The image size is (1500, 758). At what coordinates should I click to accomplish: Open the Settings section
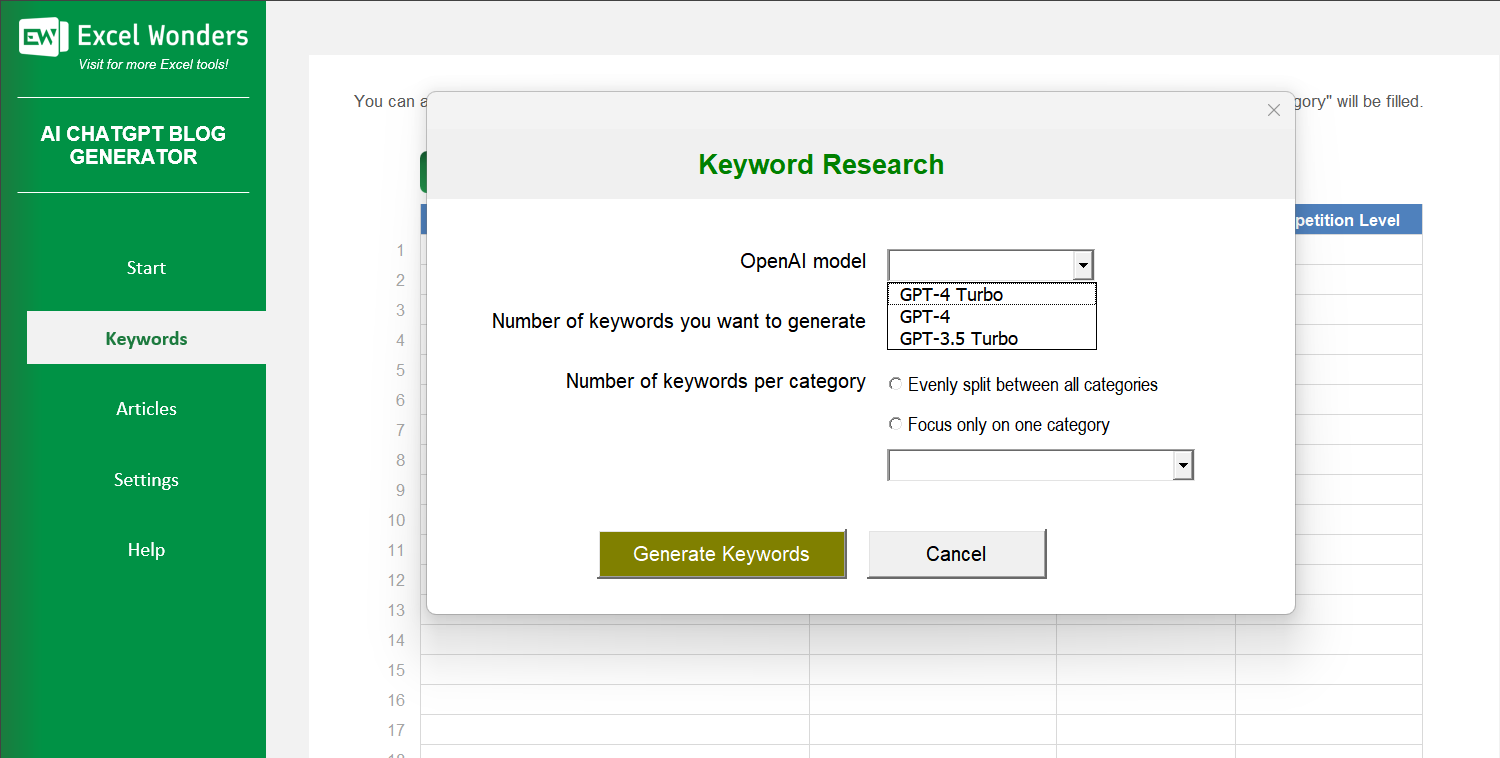(x=146, y=479)
